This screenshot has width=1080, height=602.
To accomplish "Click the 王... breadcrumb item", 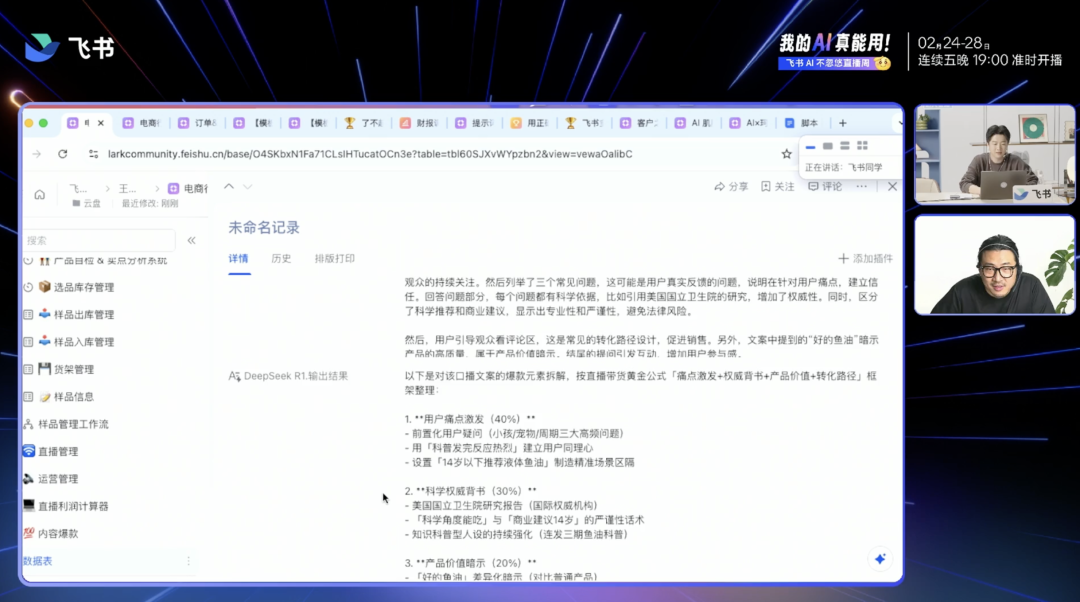I will click(127, 188).
